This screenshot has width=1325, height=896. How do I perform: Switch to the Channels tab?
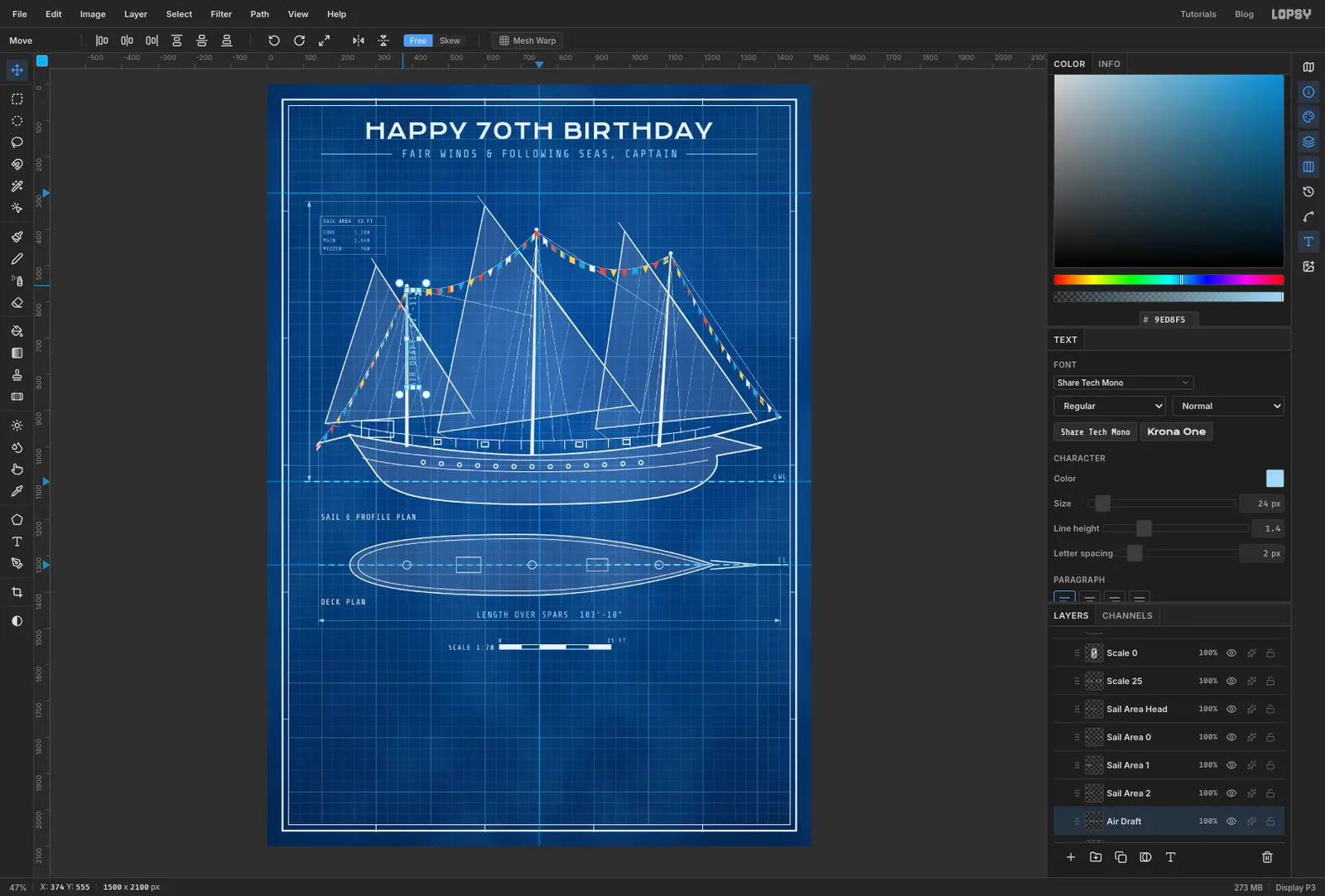click(1127, 615)
